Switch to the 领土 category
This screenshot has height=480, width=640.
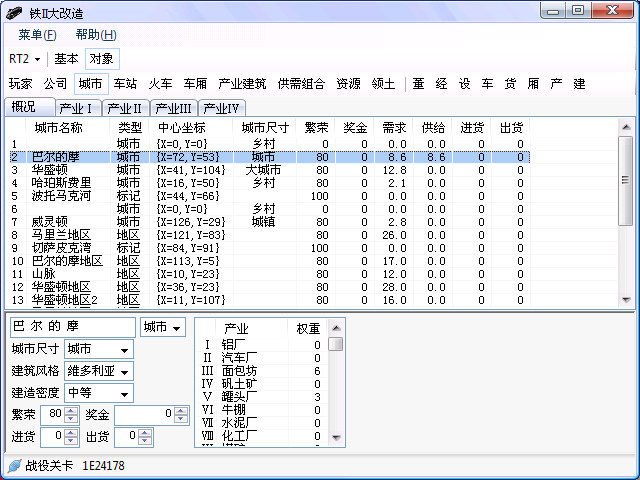[383, 84]
